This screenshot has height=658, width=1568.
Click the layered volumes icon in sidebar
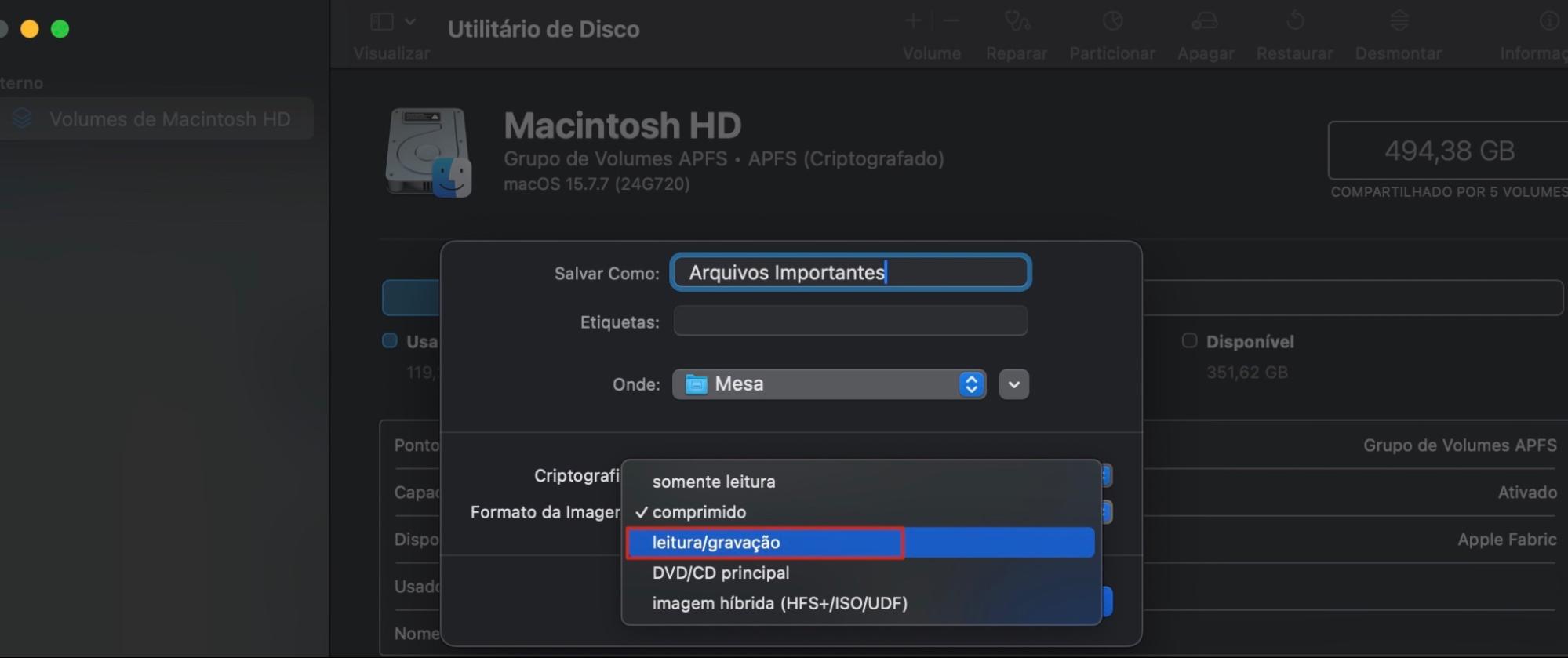pos(22,118)
